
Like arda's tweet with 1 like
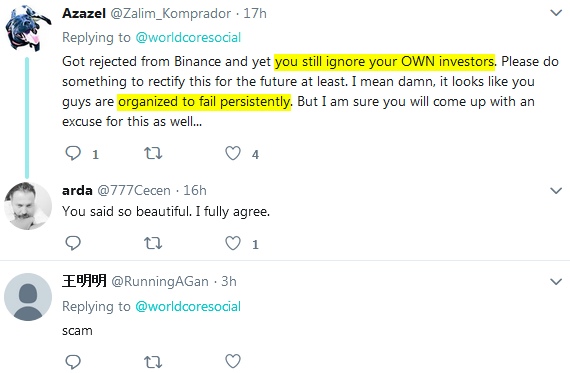pos(233,243)
